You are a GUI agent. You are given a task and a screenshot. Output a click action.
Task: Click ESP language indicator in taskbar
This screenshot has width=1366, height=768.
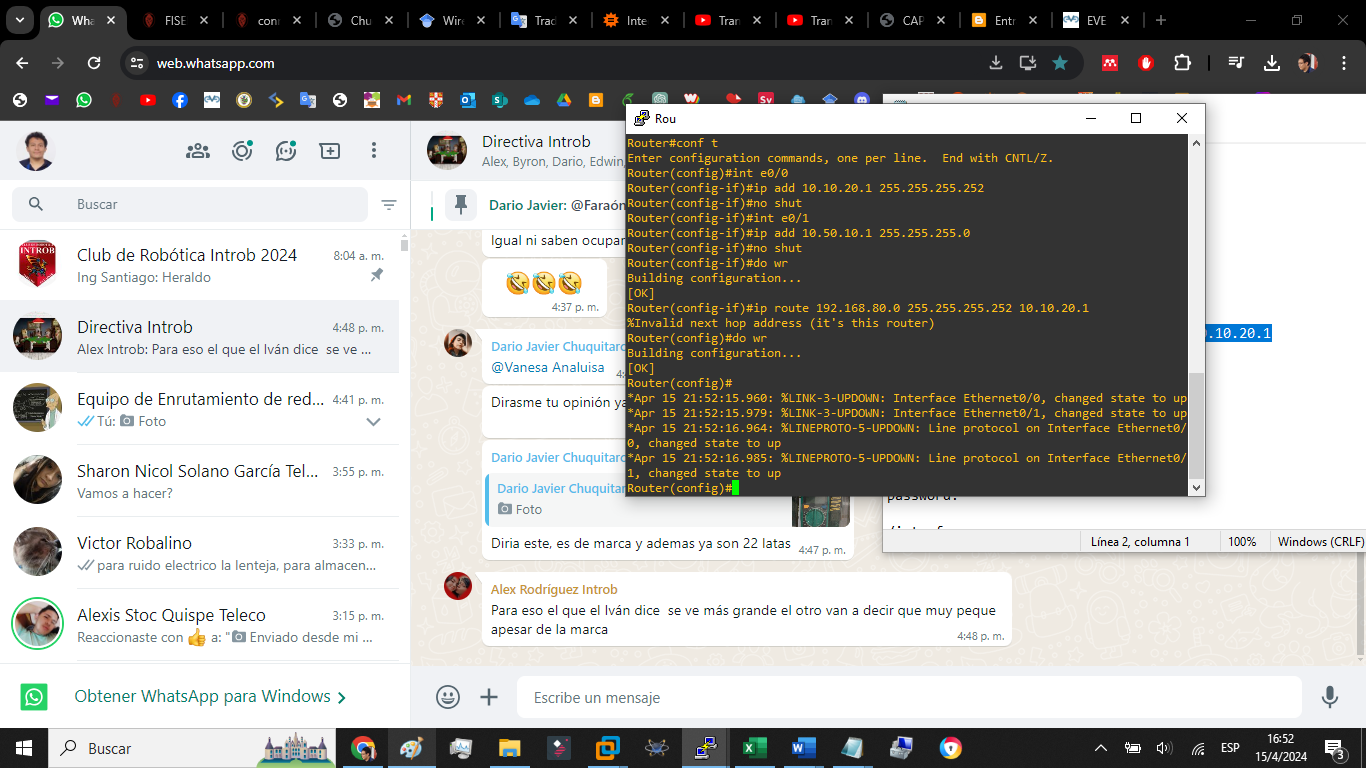(1230, 748)
